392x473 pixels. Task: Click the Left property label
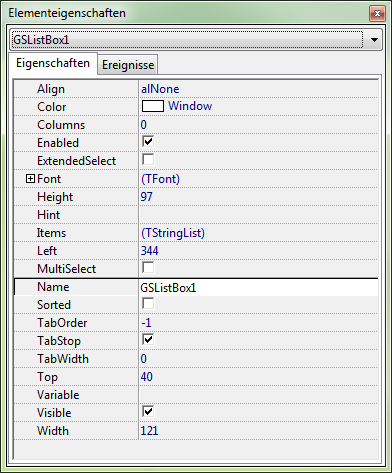[x=47, y=251]
